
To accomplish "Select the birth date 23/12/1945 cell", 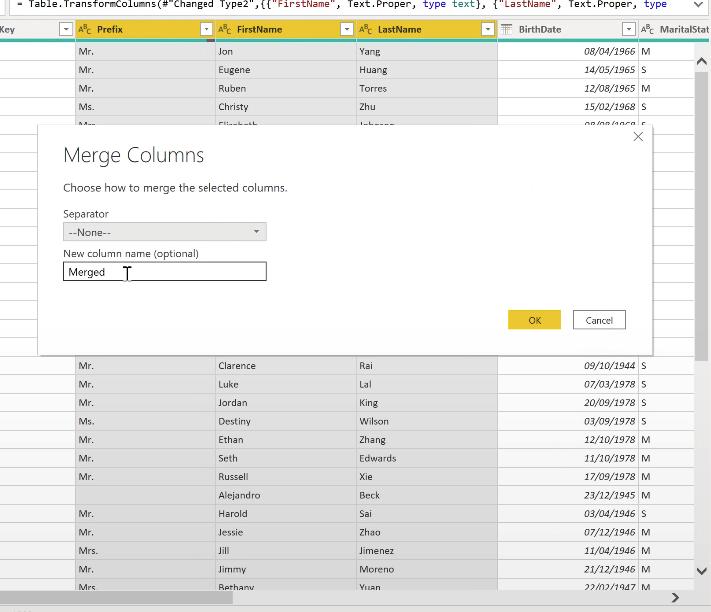I will [568, 495].
